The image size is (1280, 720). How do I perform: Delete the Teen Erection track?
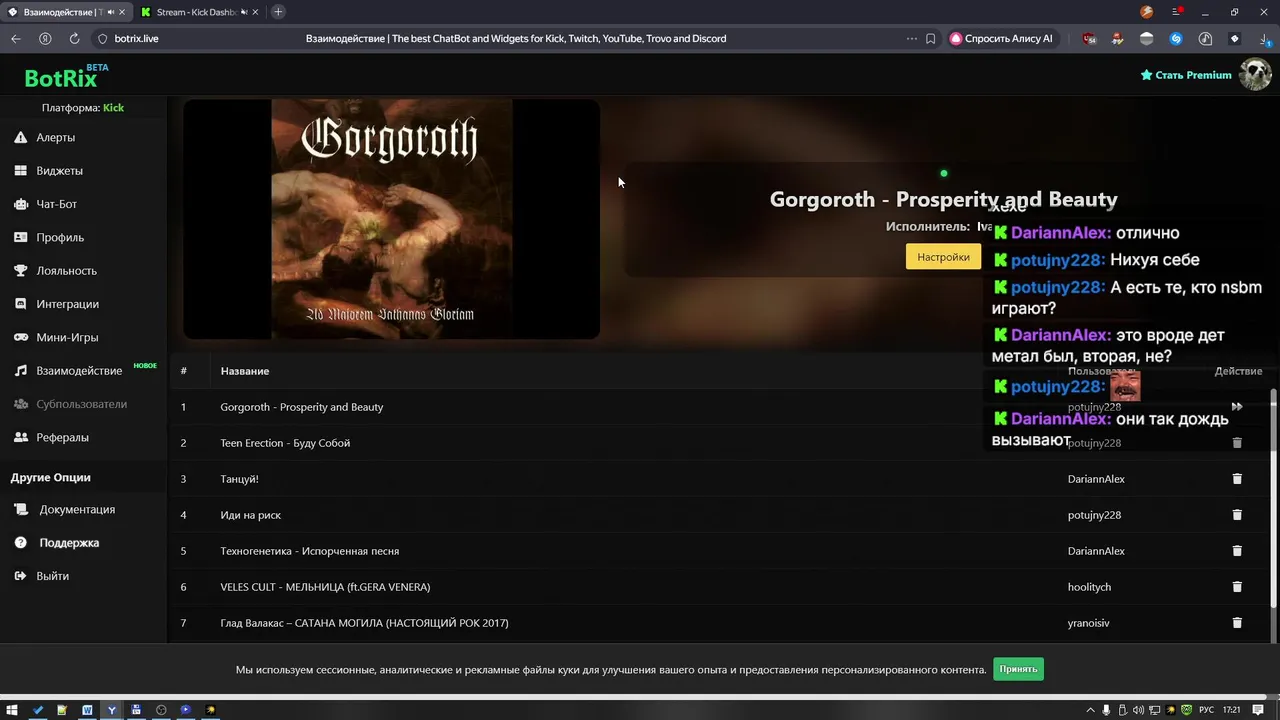coord(1237,443)
